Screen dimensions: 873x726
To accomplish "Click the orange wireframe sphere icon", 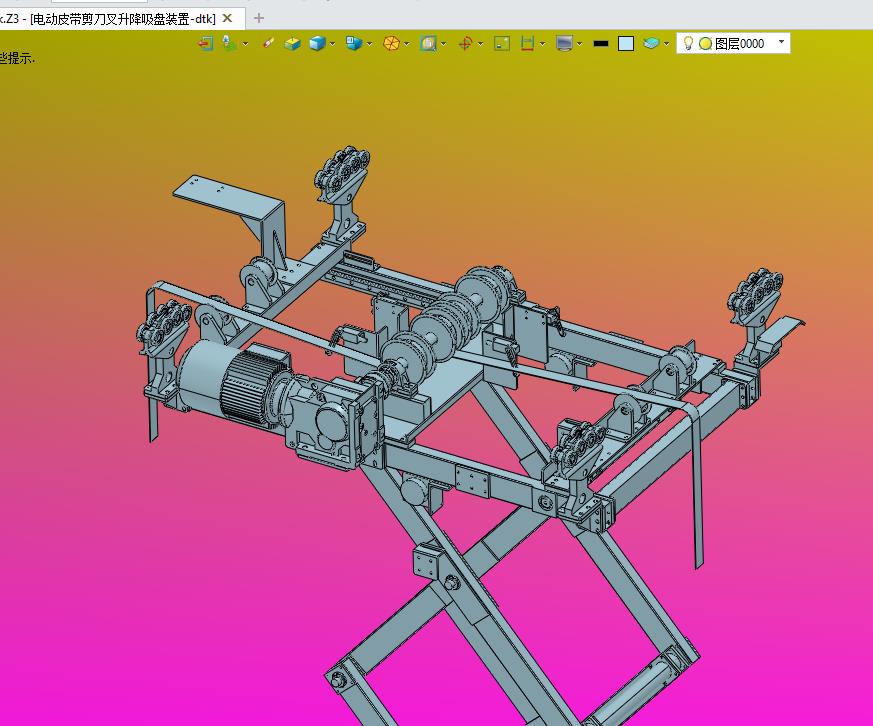I will pyautogui.click(x=391, y=43).
